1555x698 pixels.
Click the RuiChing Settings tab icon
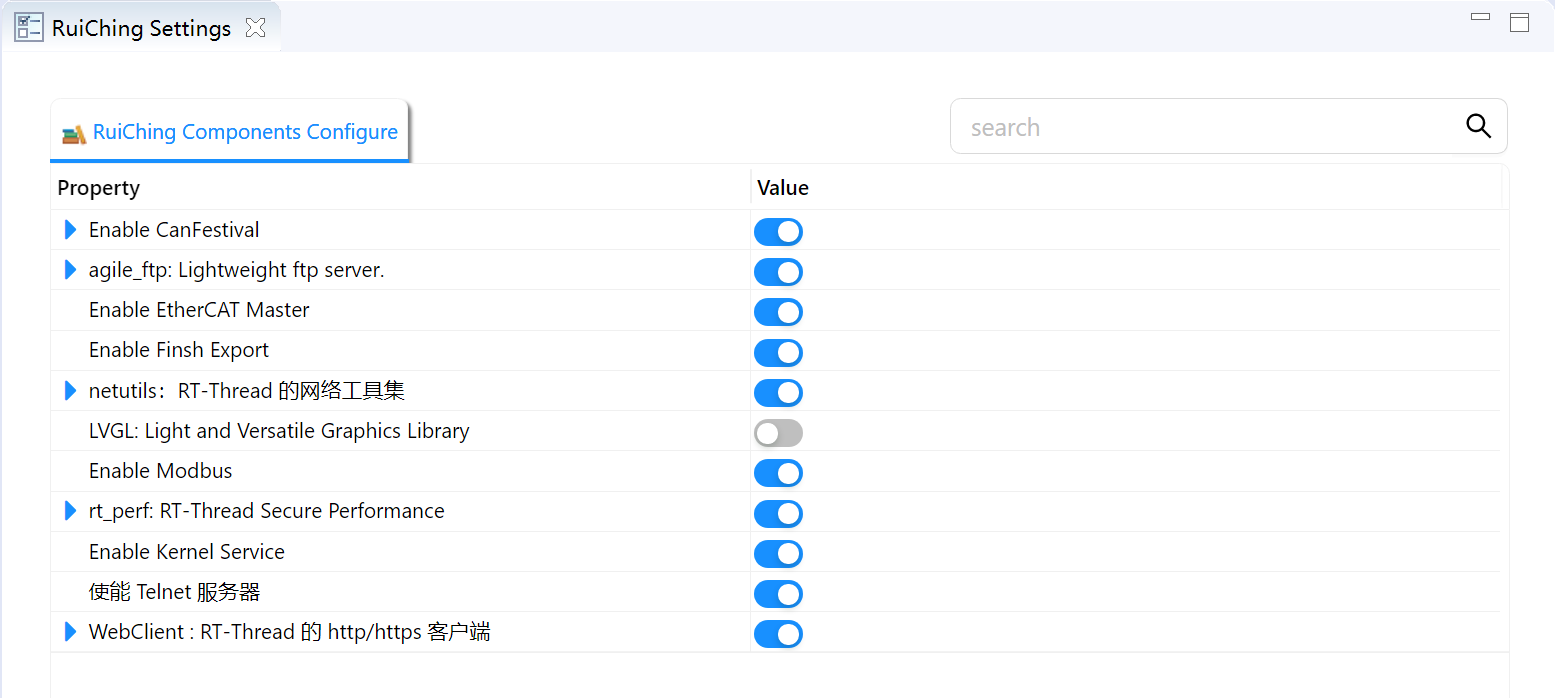28,28
